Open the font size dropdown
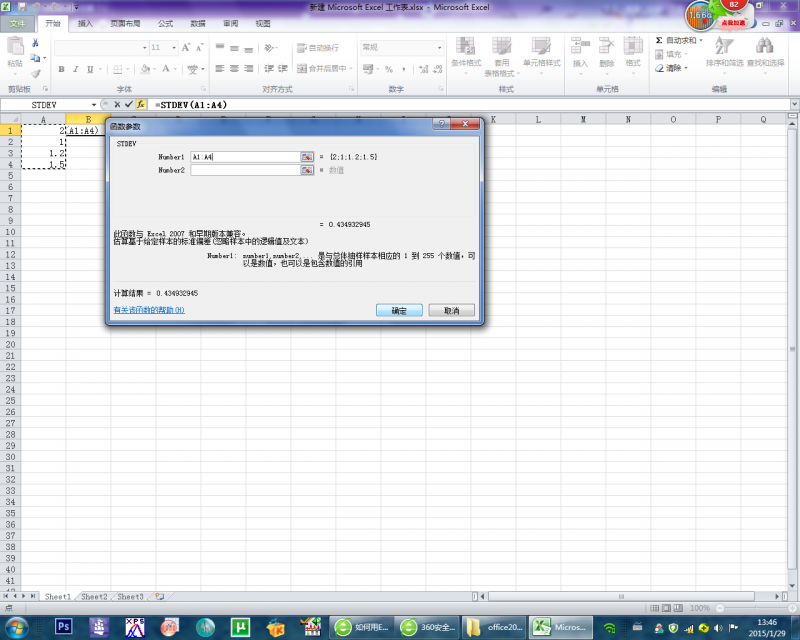The height and width of the screenshot is (640, 800). click(174, 47)
